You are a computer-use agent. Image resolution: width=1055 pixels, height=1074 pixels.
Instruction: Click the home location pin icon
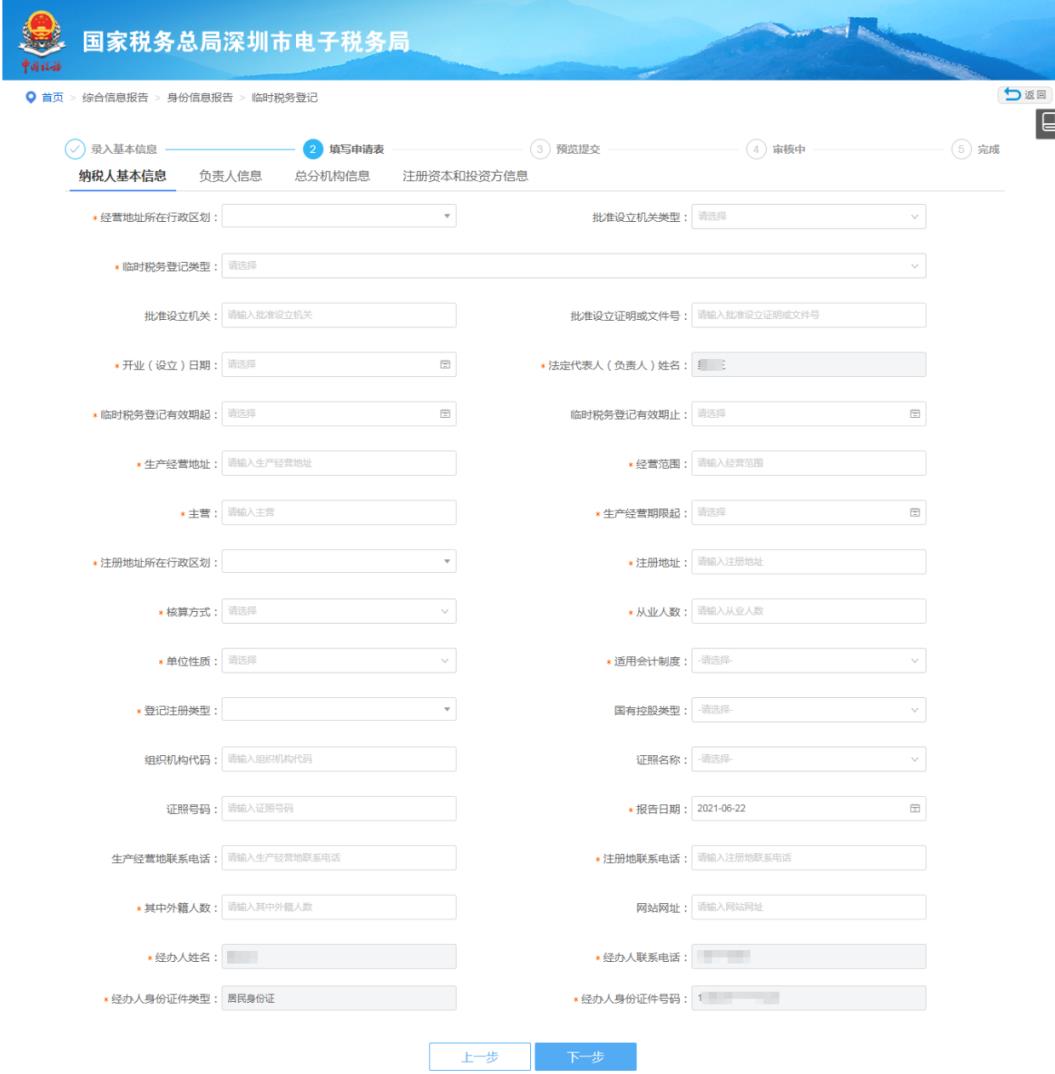point(31,97)
